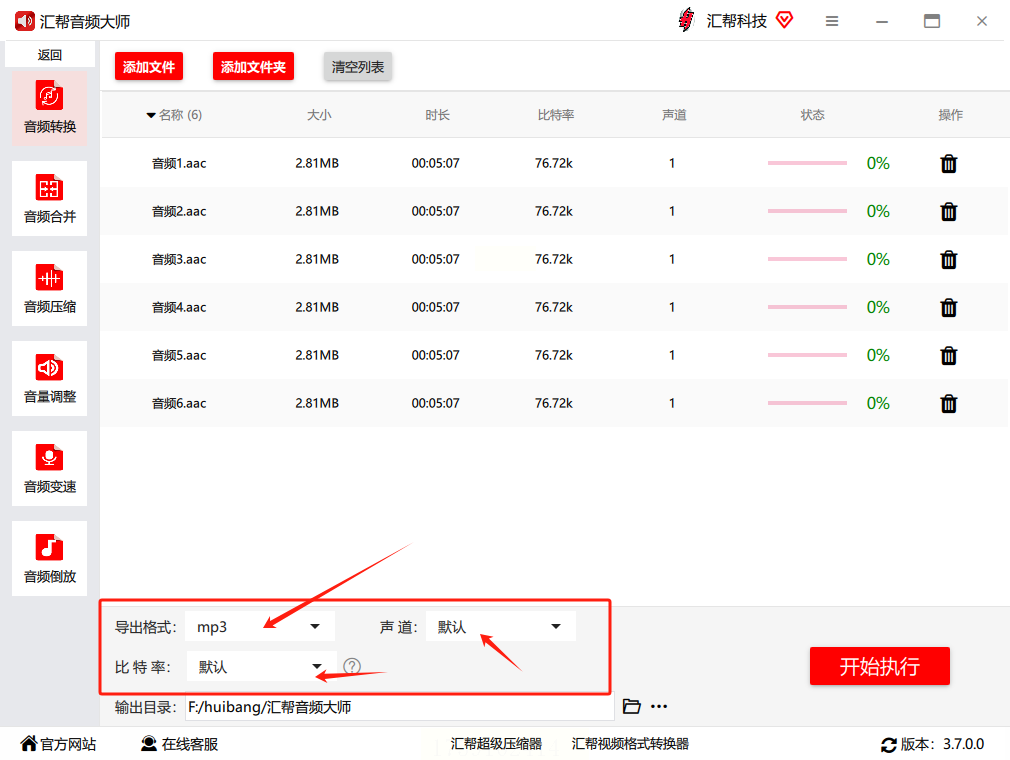The width and height of the screenshot is (1010, 760).
Task: Expand the 声道 channel dropdown
Action: point(500,627)
